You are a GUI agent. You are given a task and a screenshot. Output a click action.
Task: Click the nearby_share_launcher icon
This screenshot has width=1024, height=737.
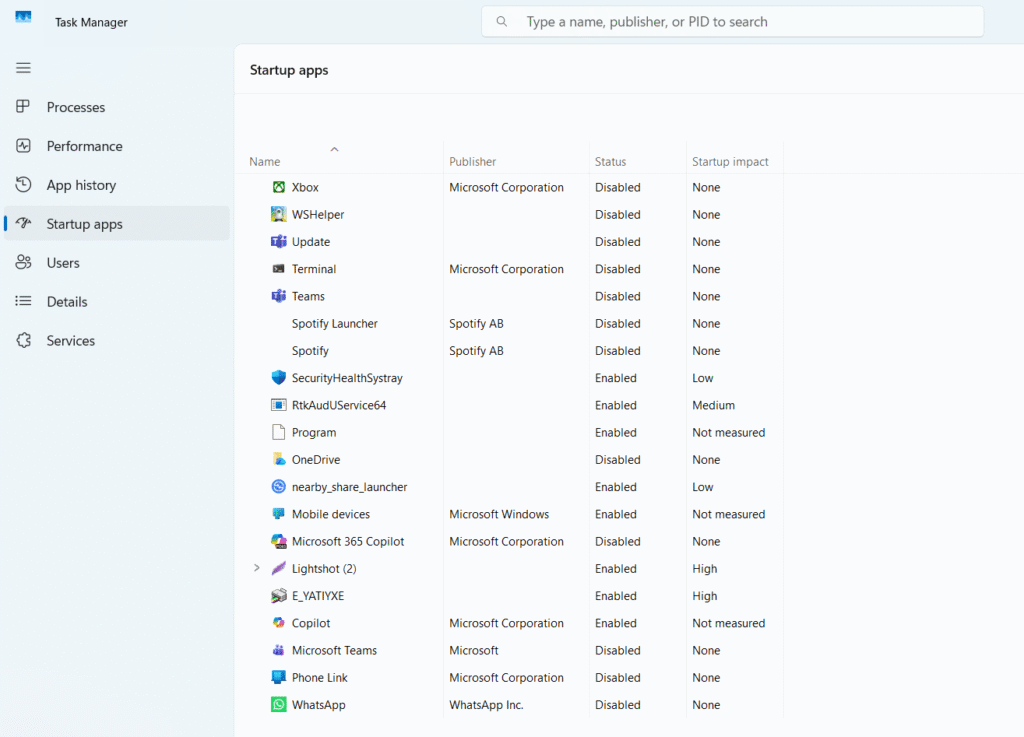(279, 486)
